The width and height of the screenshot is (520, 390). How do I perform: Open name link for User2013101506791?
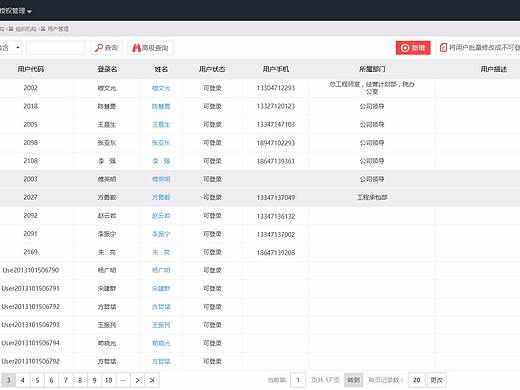[161, 288]
